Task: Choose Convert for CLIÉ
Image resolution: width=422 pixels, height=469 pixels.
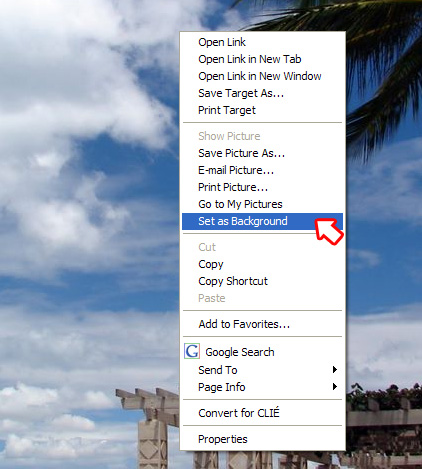Action: 262,413
